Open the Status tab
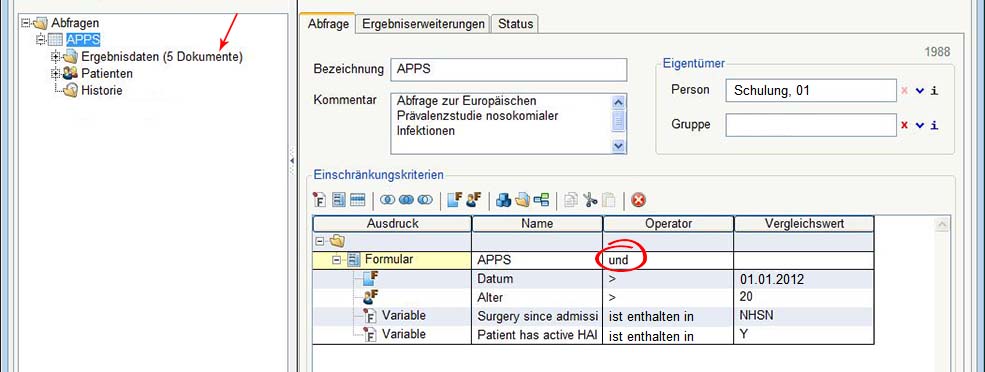The image size is (985, 372). point(515,24)
